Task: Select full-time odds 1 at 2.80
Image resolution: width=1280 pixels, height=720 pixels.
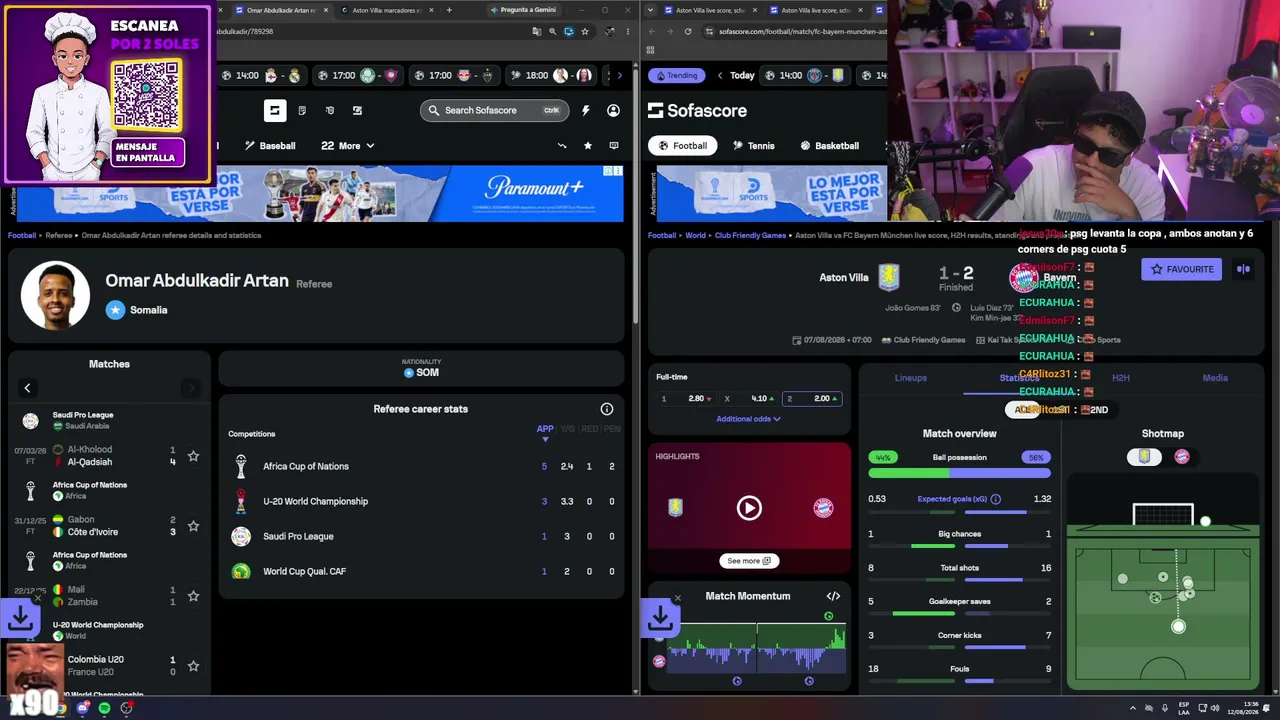Action: click(686, 399)
